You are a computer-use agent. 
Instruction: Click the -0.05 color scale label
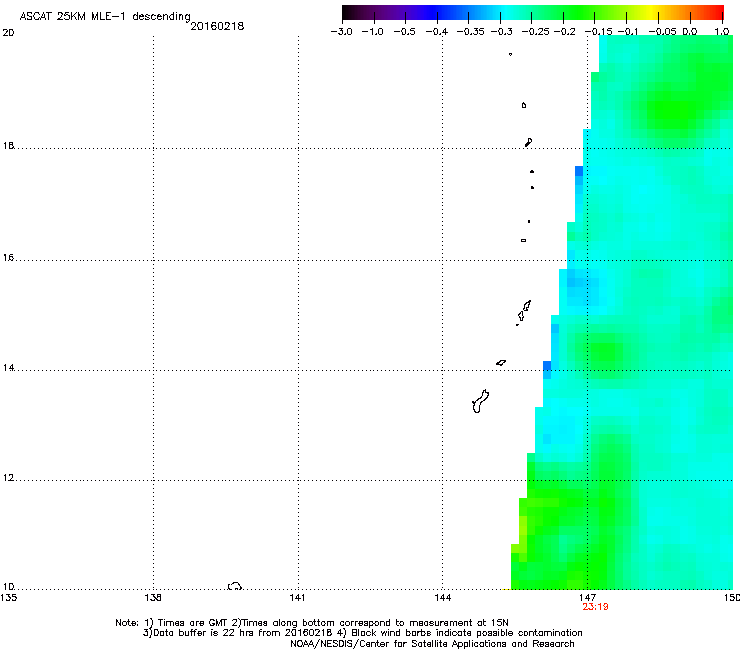coord(663,32)
